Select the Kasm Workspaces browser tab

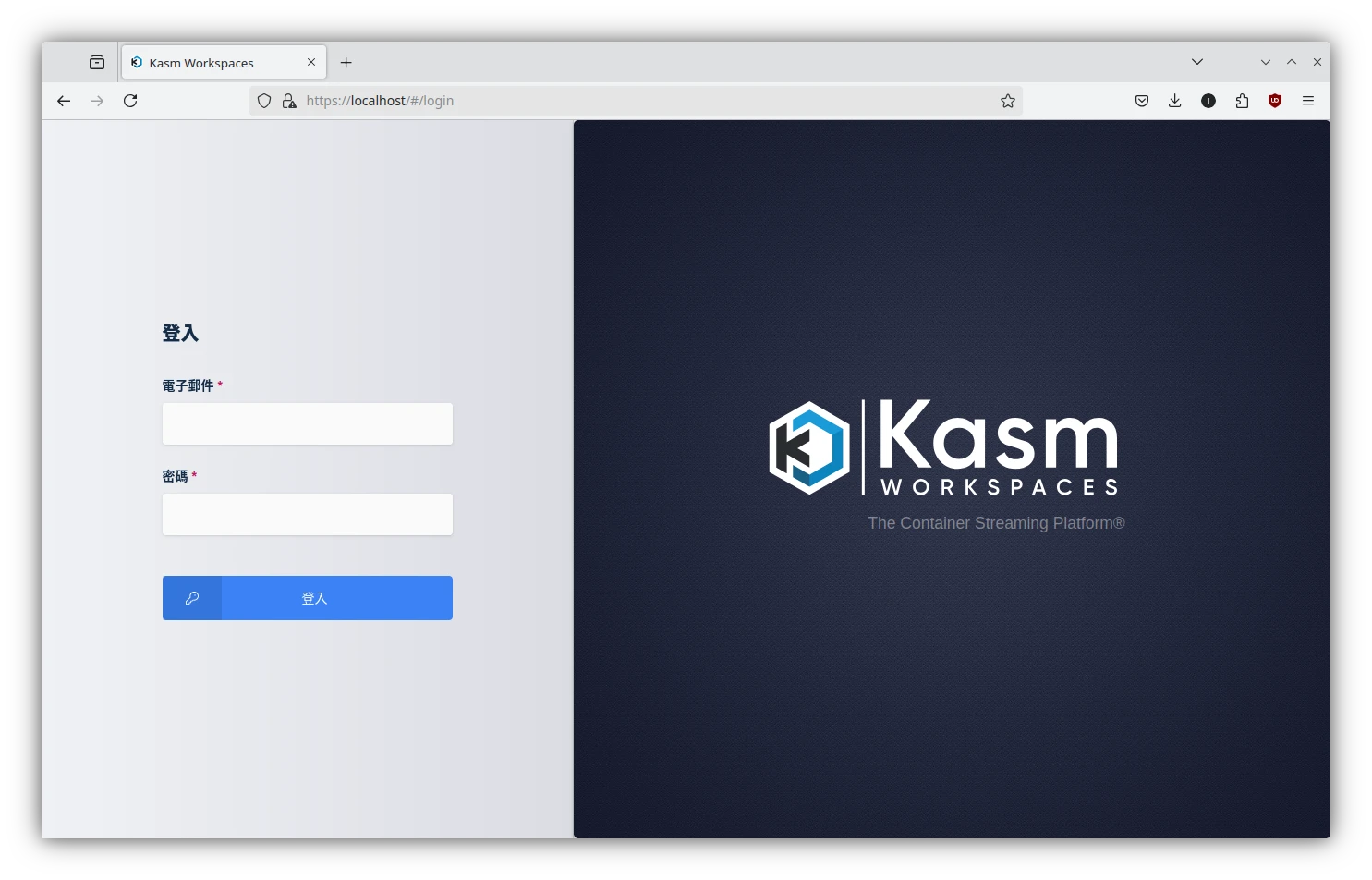point(224,63)
